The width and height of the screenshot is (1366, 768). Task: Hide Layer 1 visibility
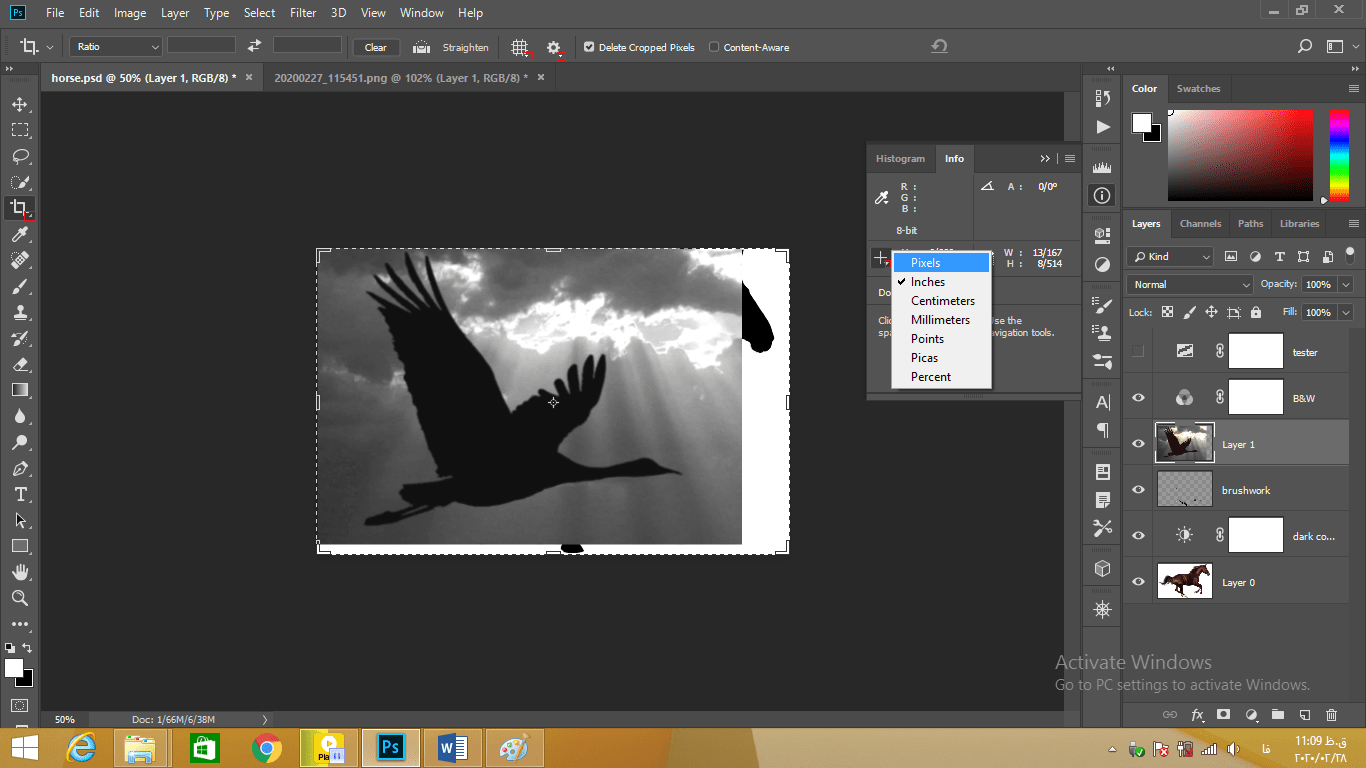pos(1138,443)
